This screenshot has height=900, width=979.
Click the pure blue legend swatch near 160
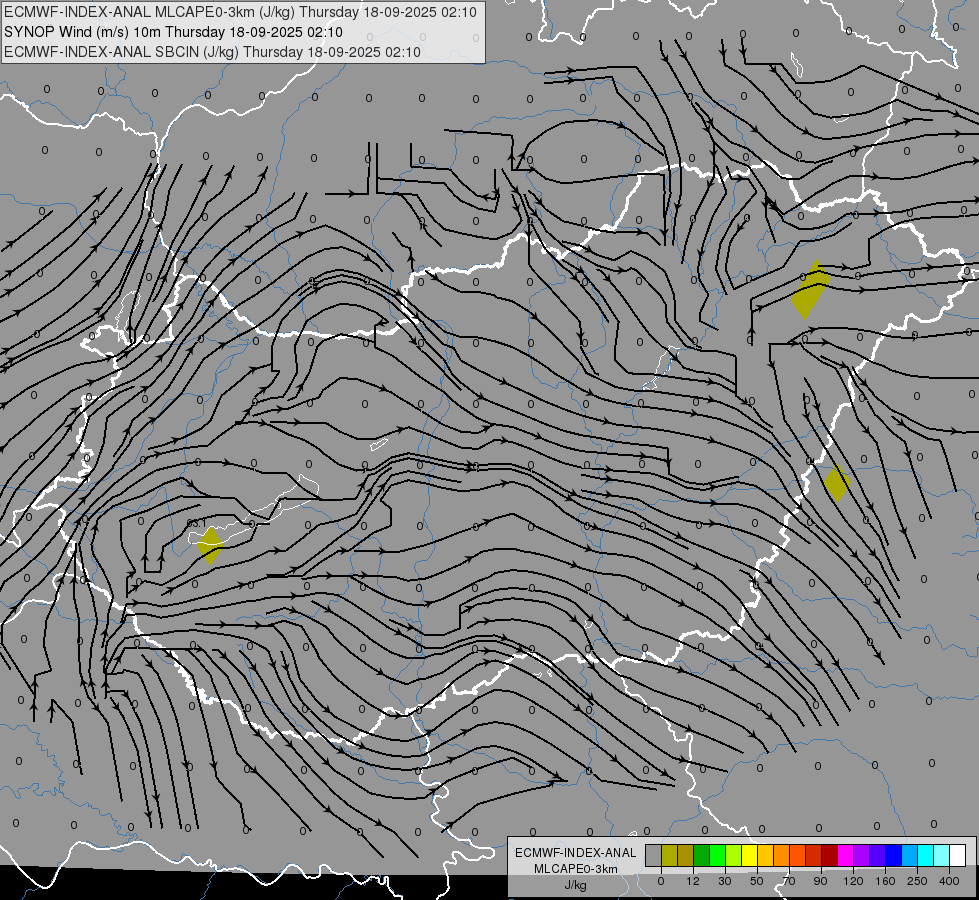coord(893,855)
